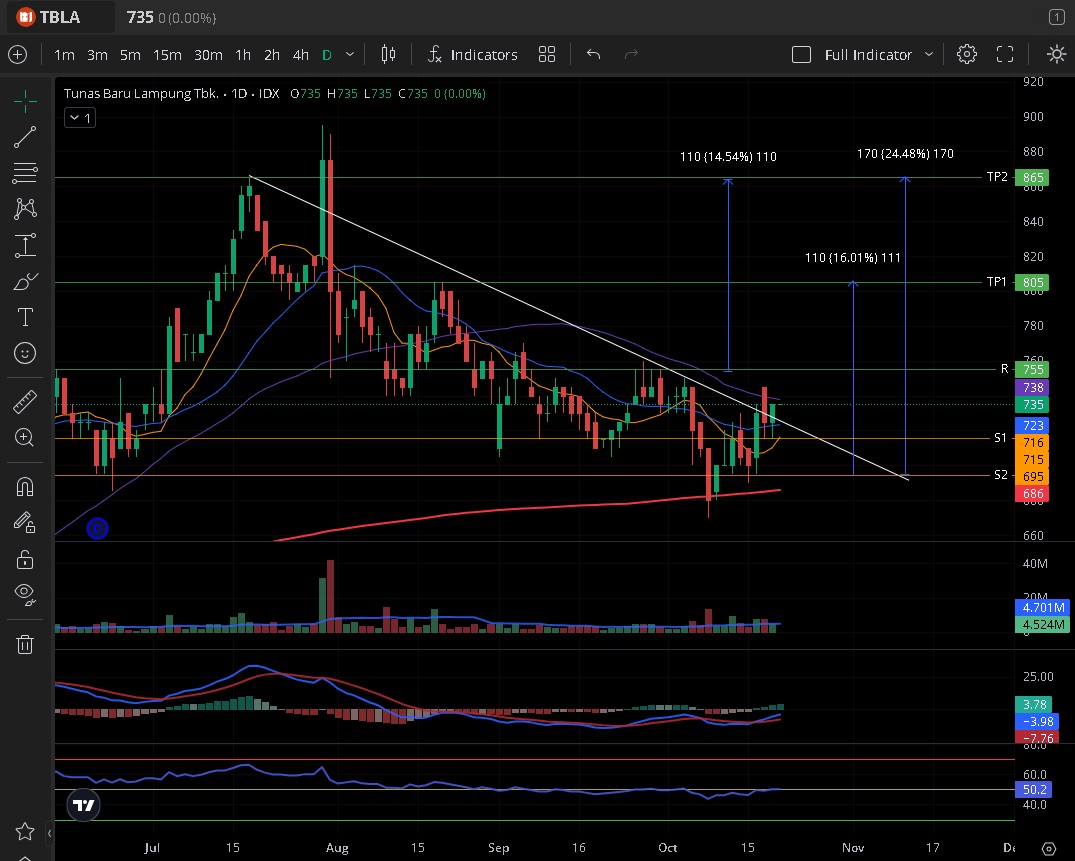Pick the ruler measure tool
This screenshot has width=1075, height=861.
point(25,402)
